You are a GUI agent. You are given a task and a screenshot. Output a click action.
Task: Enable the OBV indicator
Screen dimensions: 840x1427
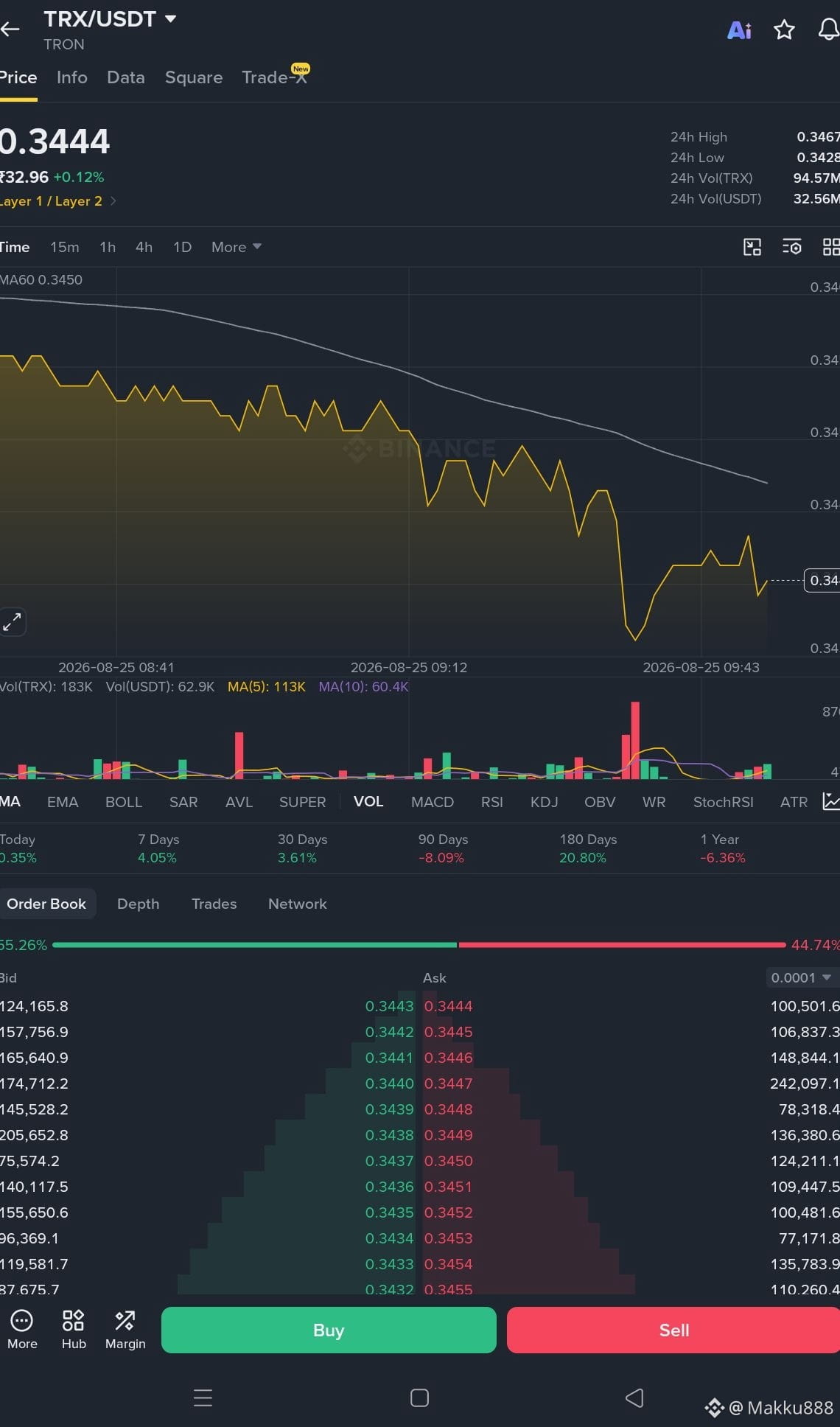tap(600, 801)
